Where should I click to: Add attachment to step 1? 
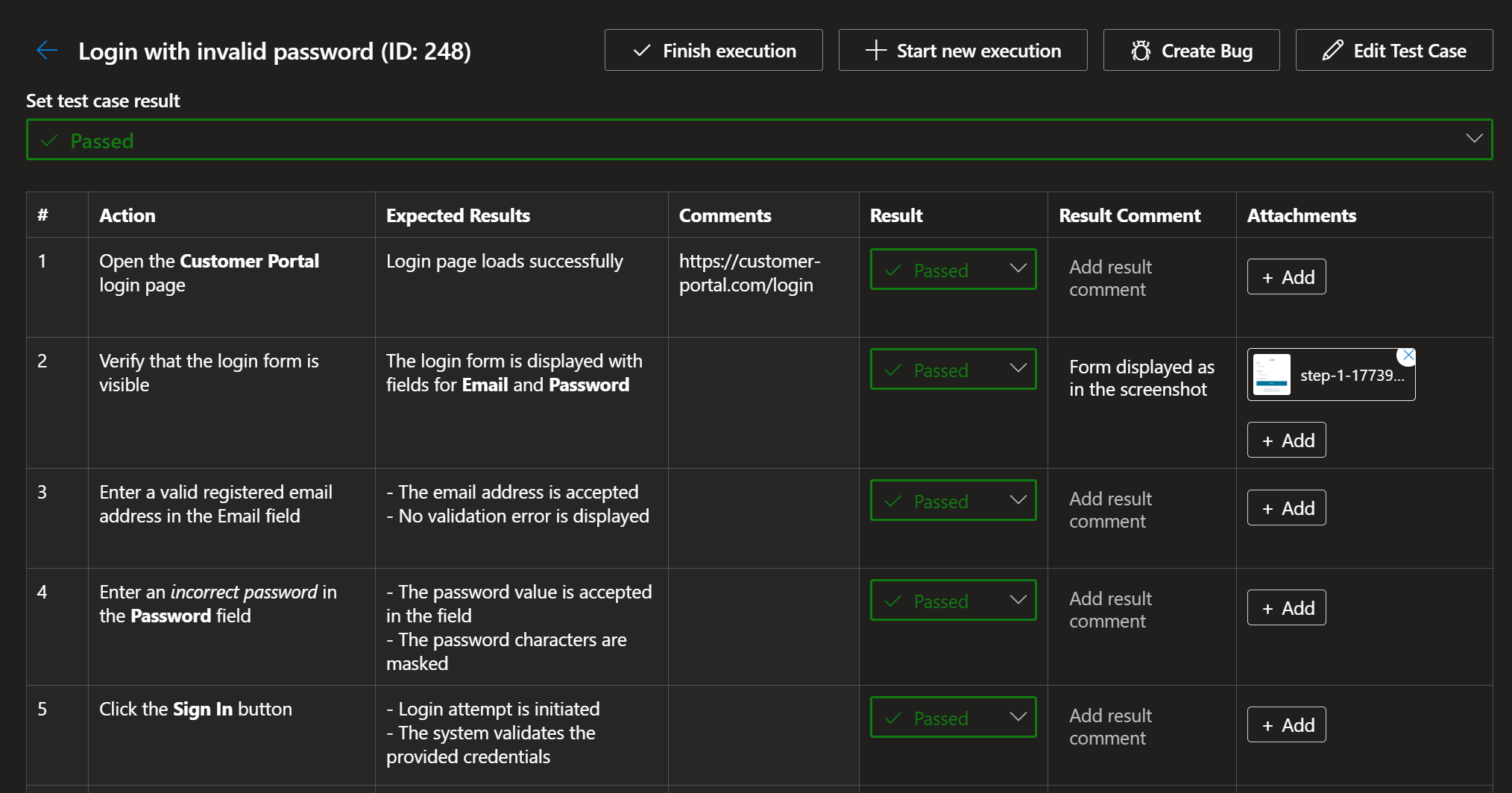point(1286,277)
